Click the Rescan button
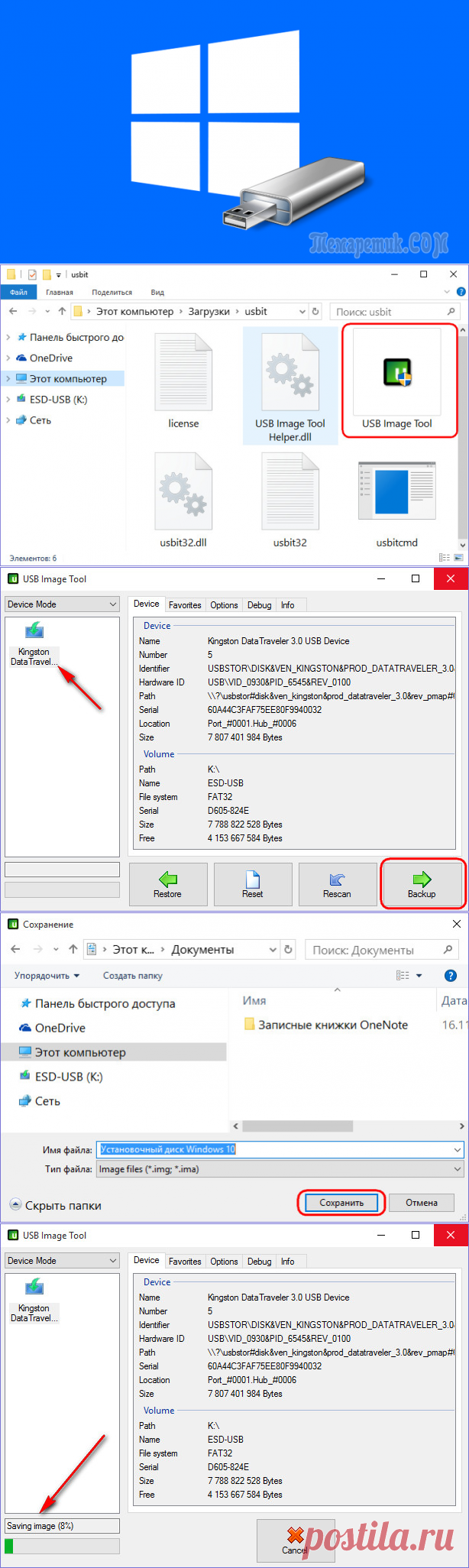Screen dimensions: 469x1568 (x=338, y=884)
